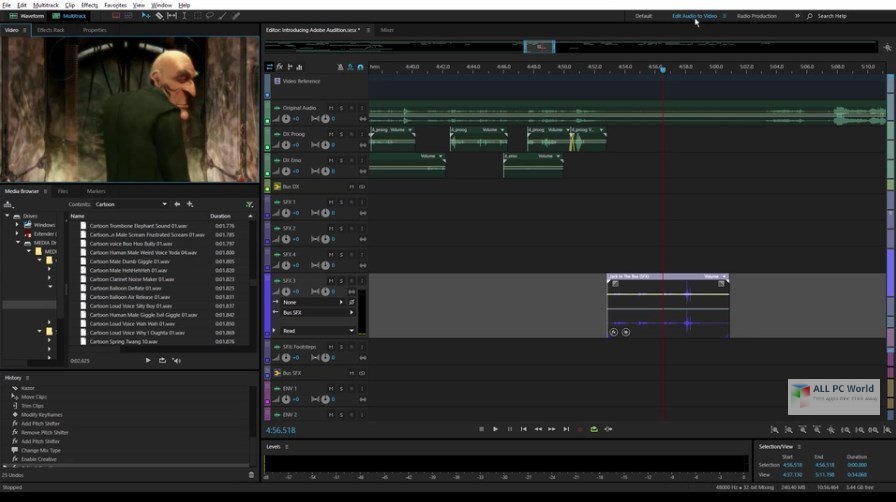Switch to Waveform view
This screenshot has height=502, width=896.
[x=27, y=16]
